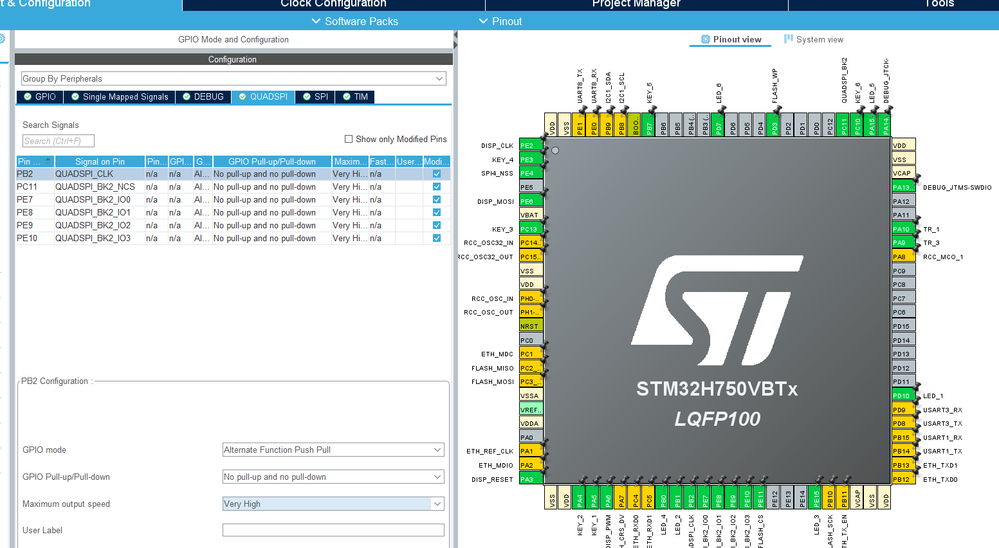
Task: Select the QUADSPI peripheral tab
Action: (262, 97)
